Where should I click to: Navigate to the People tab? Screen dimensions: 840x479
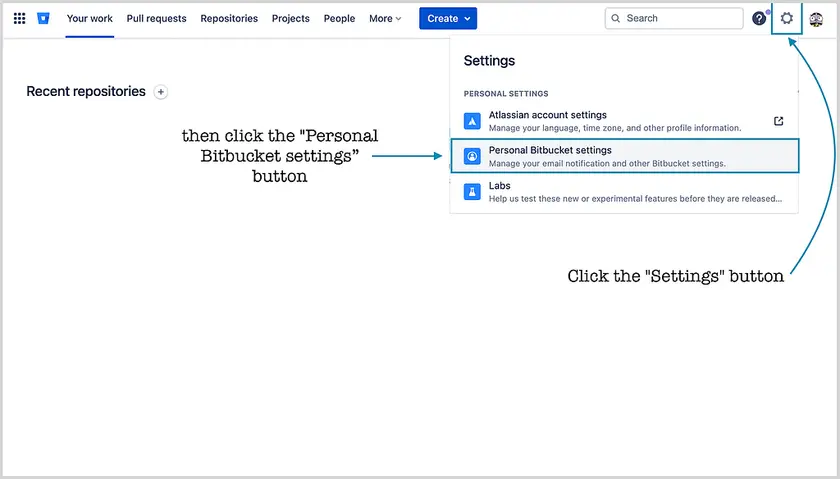pyautogui.click(x=339, y=19)
